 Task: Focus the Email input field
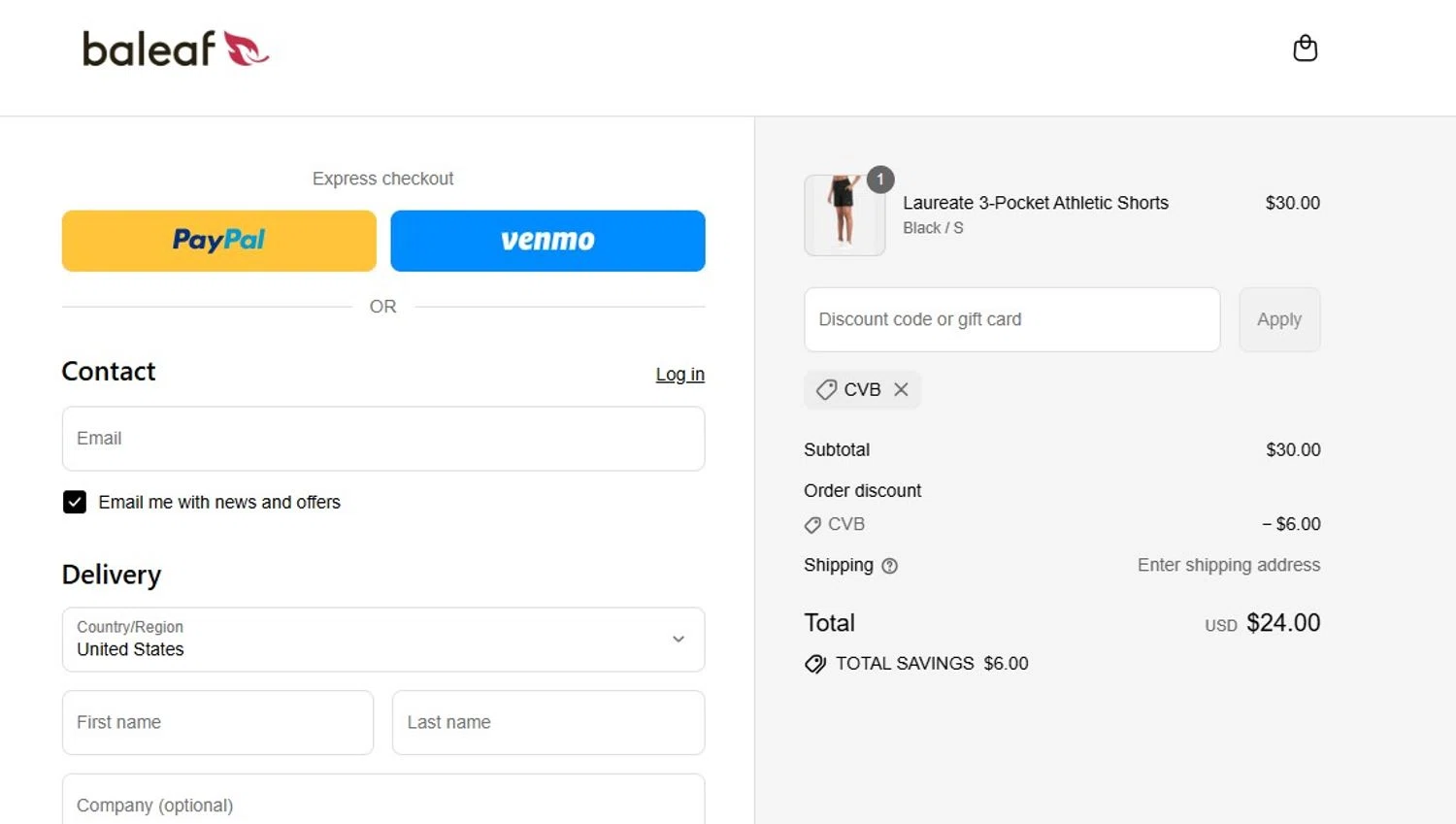click(x=383, y=439)
